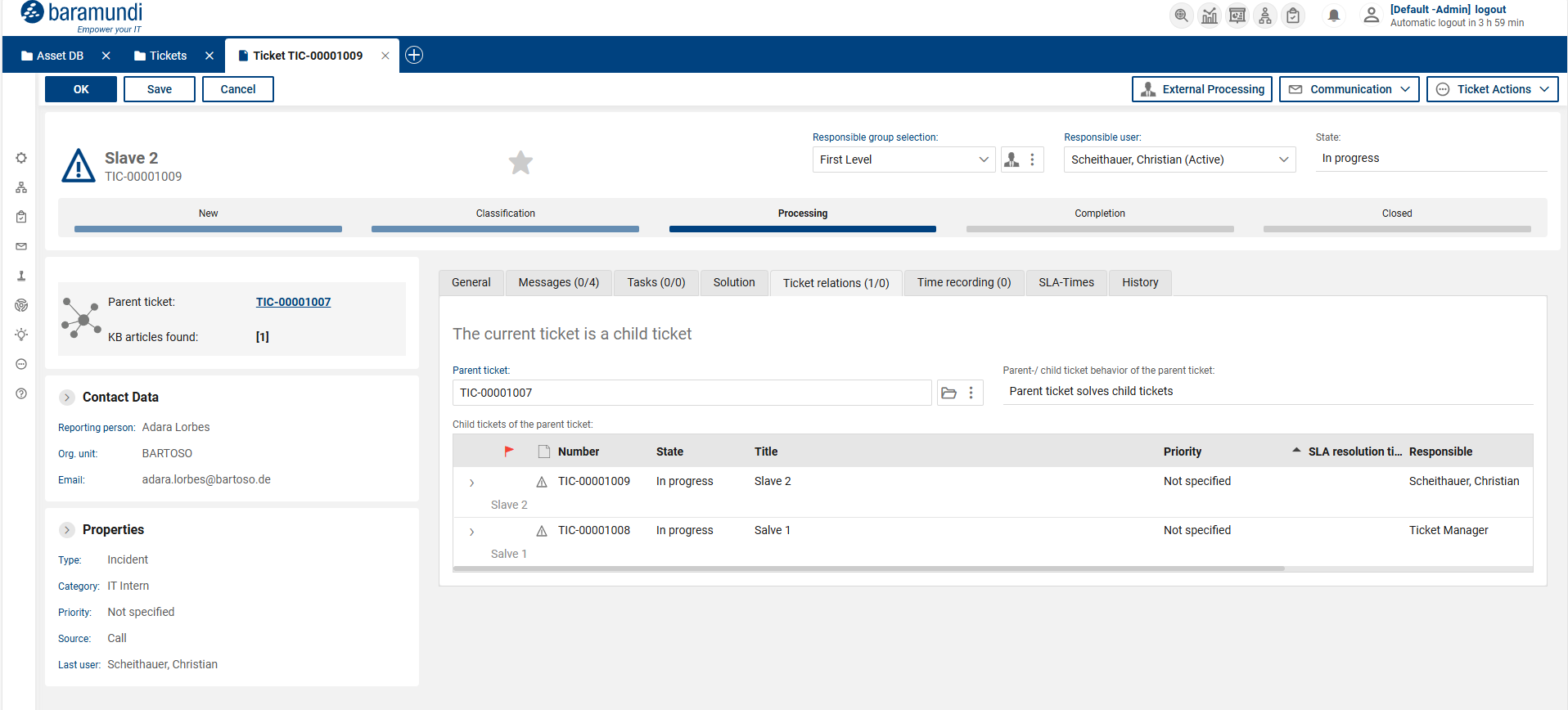Click the presentation dashboard icon in header
This screenshot has width=1568, height=710.
(x=1237, y=16)
